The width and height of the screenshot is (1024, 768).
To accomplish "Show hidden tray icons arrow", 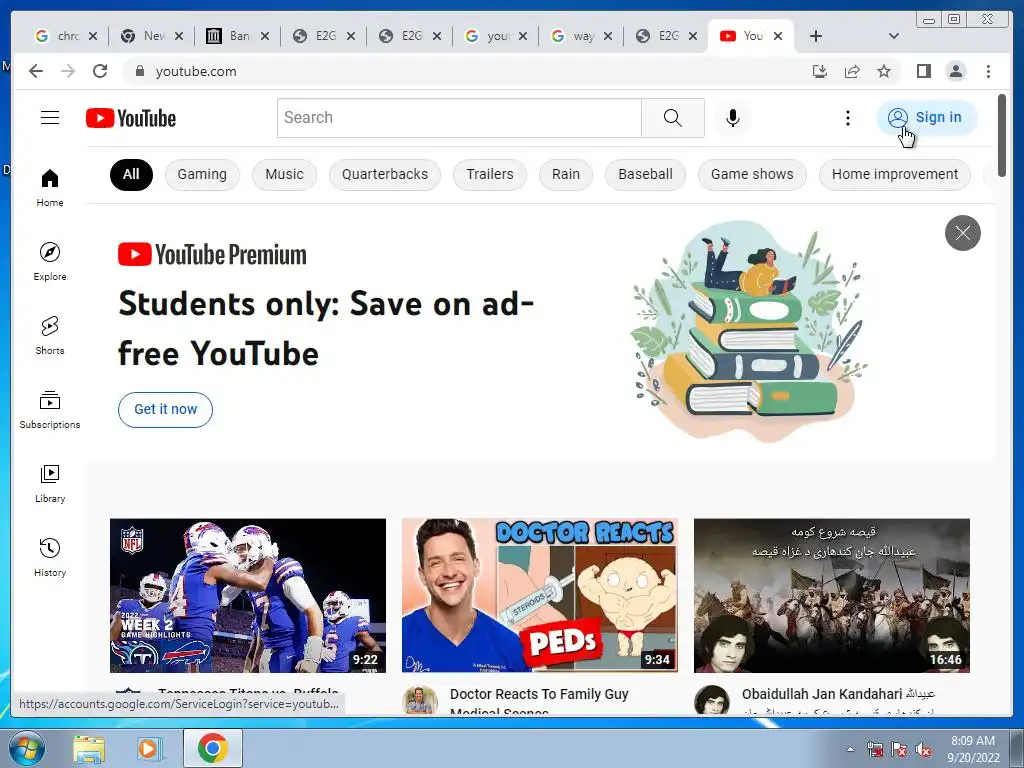I will pos(850,749).
